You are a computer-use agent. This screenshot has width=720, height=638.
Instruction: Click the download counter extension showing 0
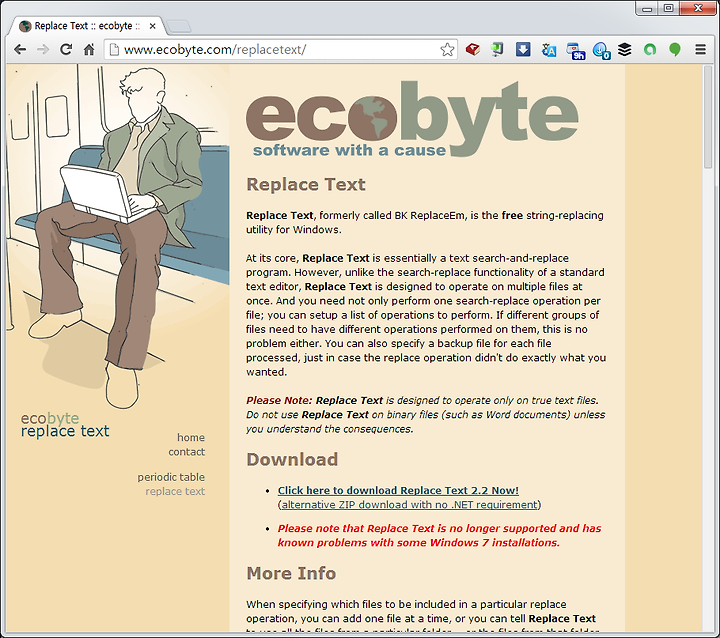(x=601, y=51)
